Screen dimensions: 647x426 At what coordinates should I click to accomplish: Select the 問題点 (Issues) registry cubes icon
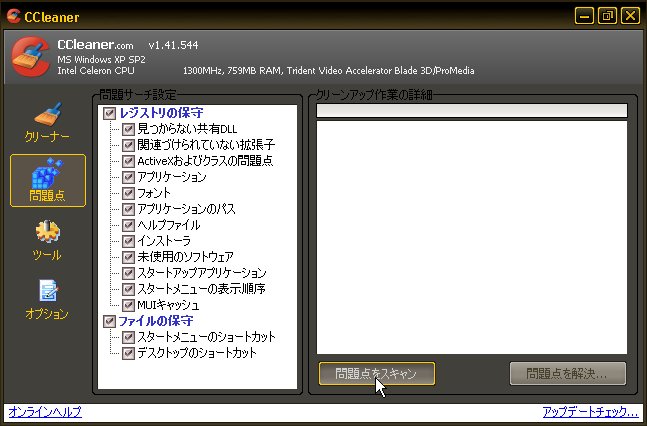click(47, 173)
